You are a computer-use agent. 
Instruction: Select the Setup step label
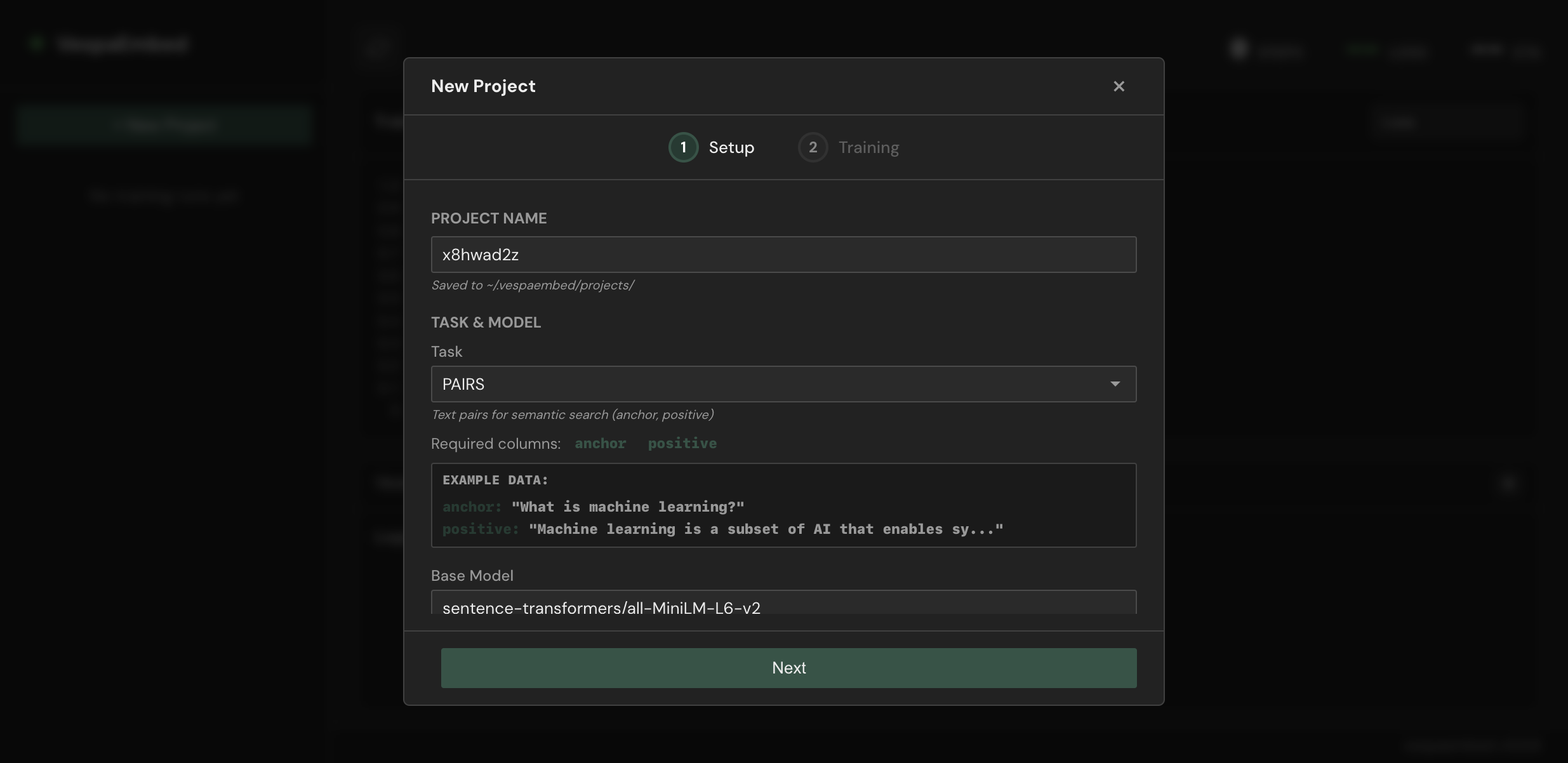(x=731, y=147)
